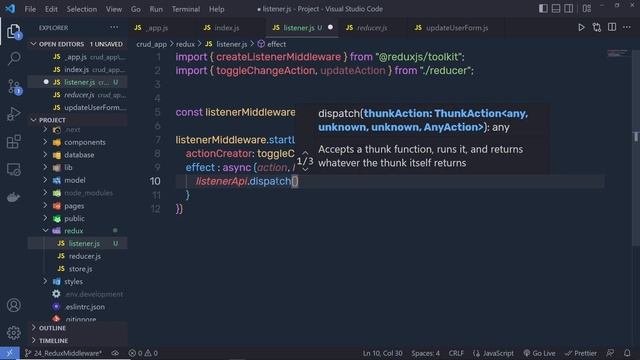Open the Search view in activity bar

point(13,58)
